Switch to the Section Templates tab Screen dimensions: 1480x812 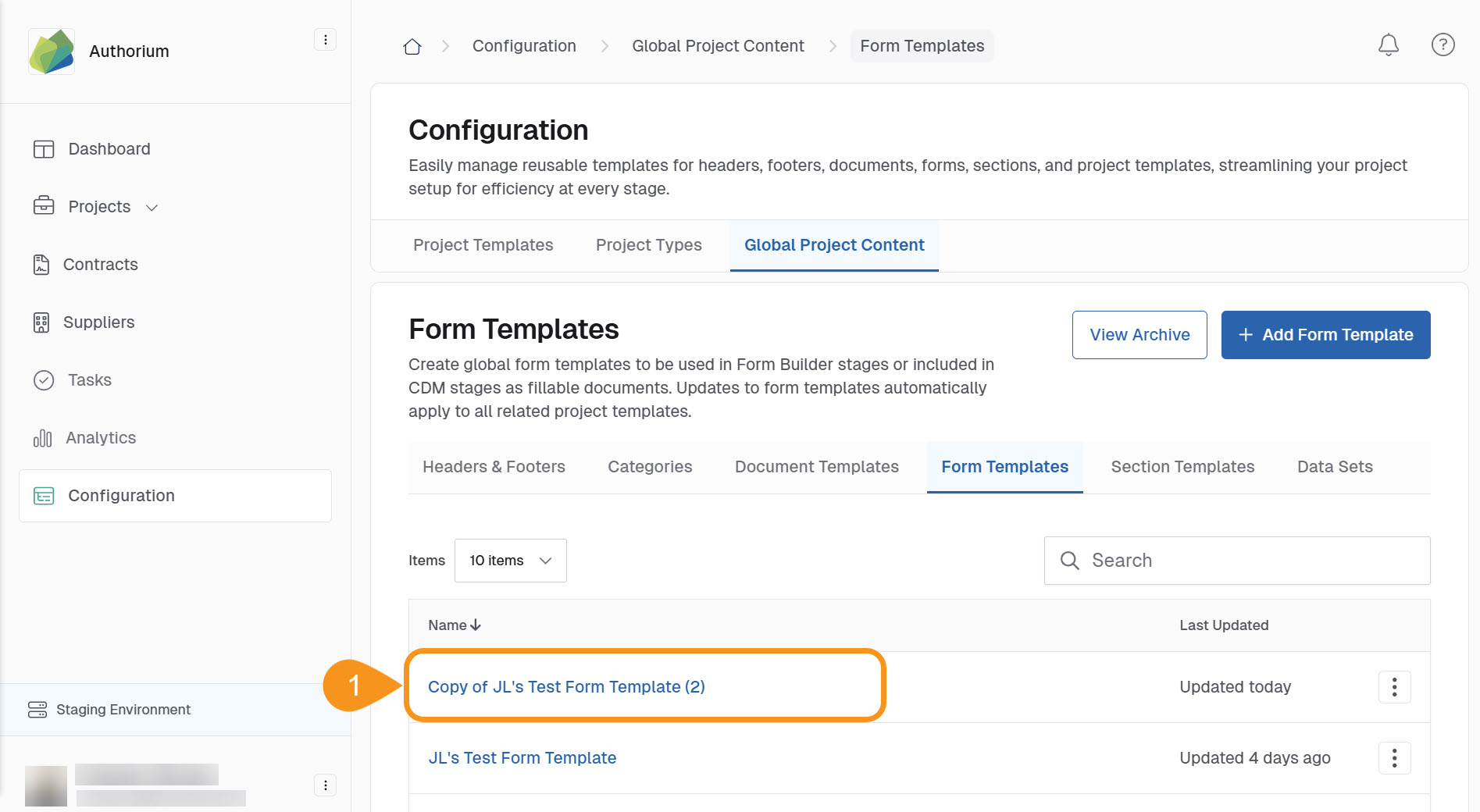pyautogui.click(x=1182, y=466)
